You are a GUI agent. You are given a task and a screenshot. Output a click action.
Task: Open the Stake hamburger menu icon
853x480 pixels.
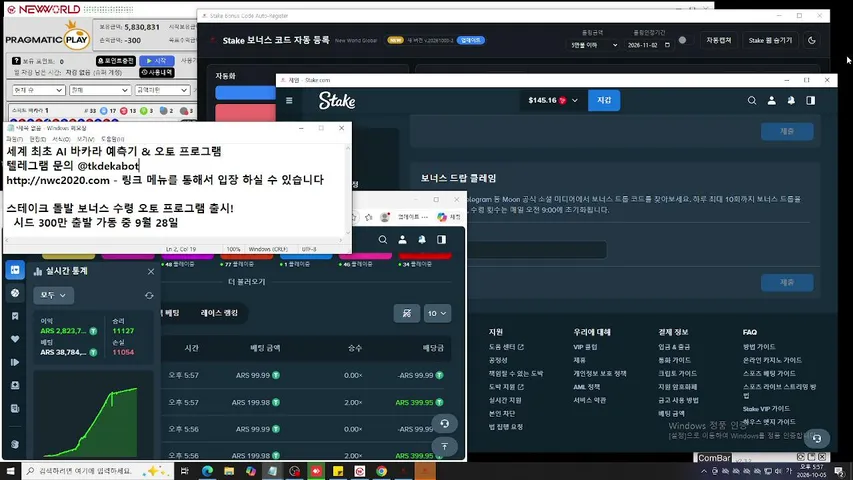[x=289, y=101]
